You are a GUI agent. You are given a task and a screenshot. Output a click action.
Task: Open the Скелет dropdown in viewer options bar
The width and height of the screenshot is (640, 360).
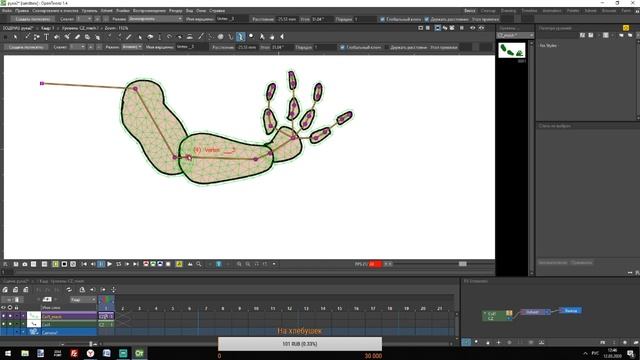77,47
